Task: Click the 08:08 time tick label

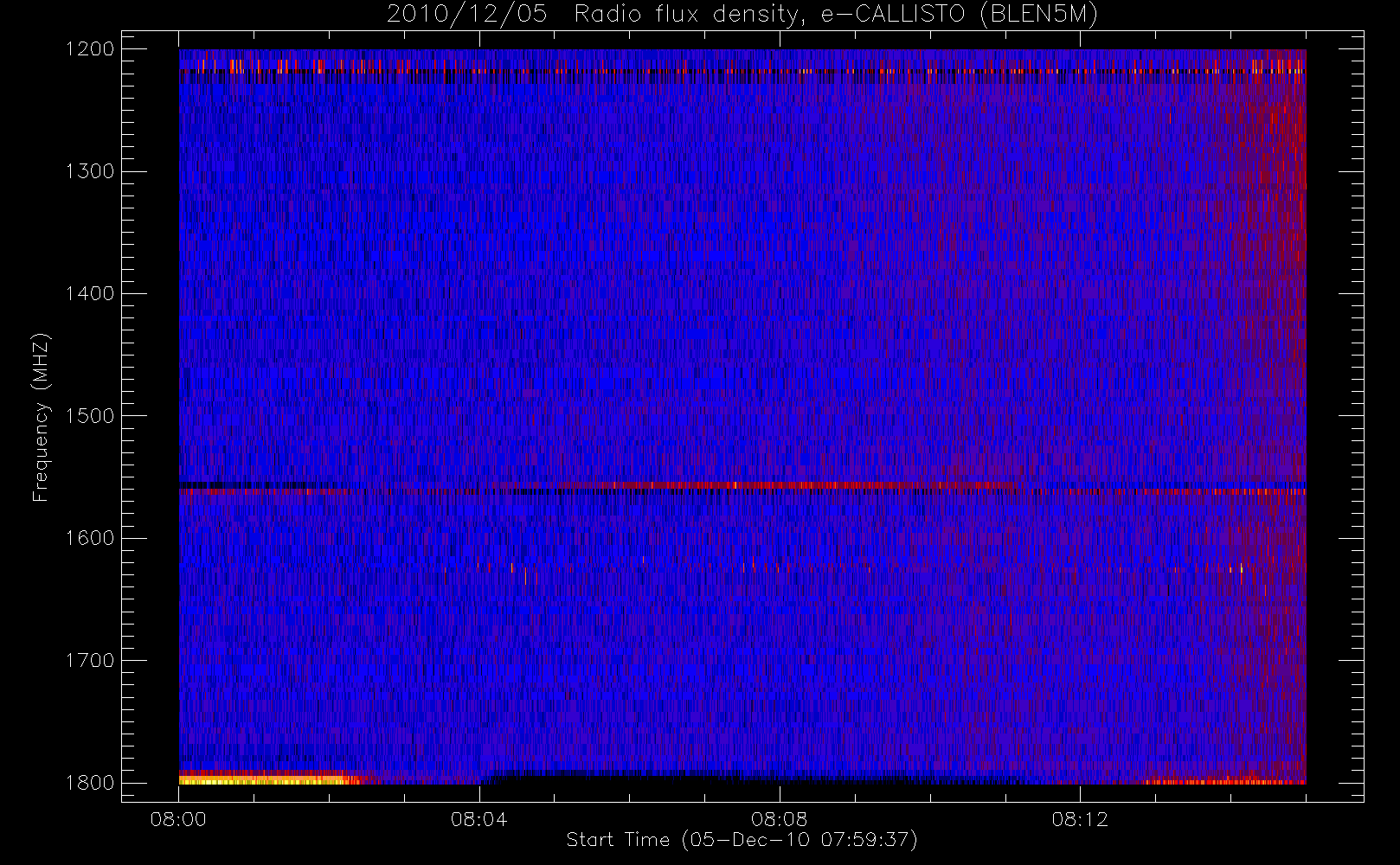Action: coord(779,819)
